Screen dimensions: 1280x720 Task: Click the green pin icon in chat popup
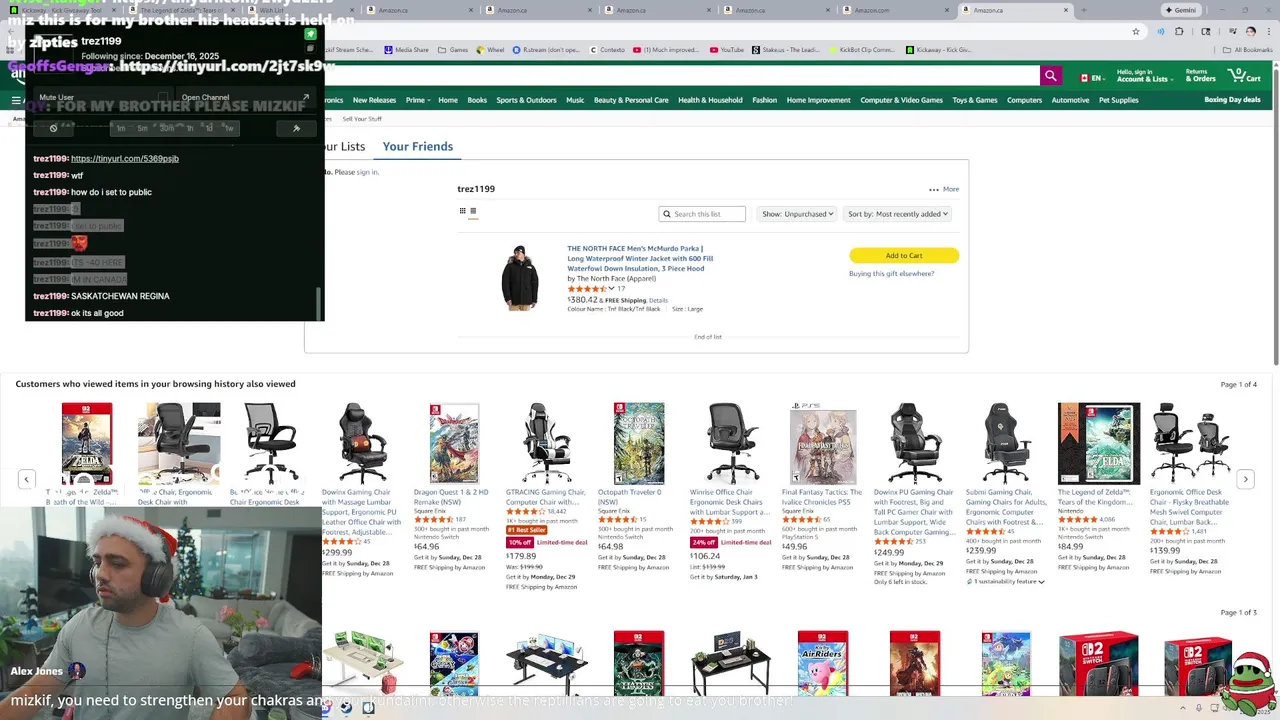[310, 34]
